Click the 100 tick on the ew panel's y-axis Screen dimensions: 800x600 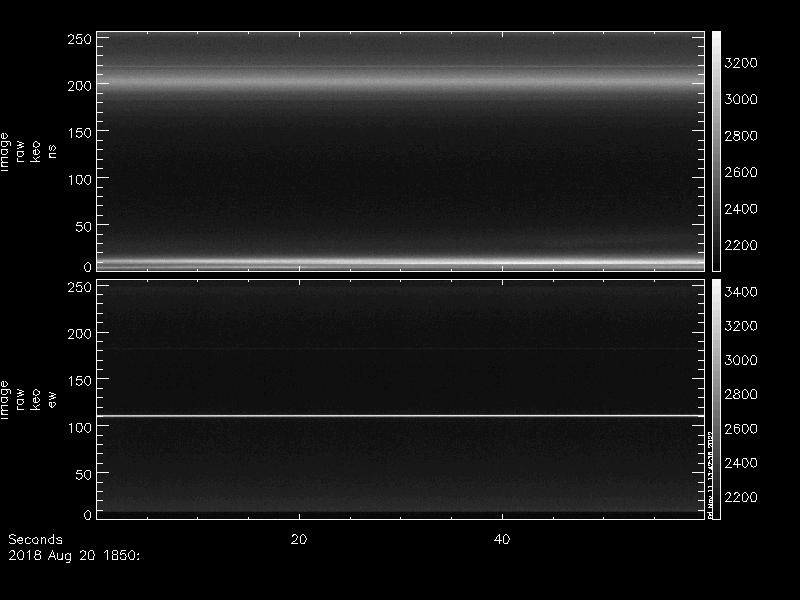80,426
